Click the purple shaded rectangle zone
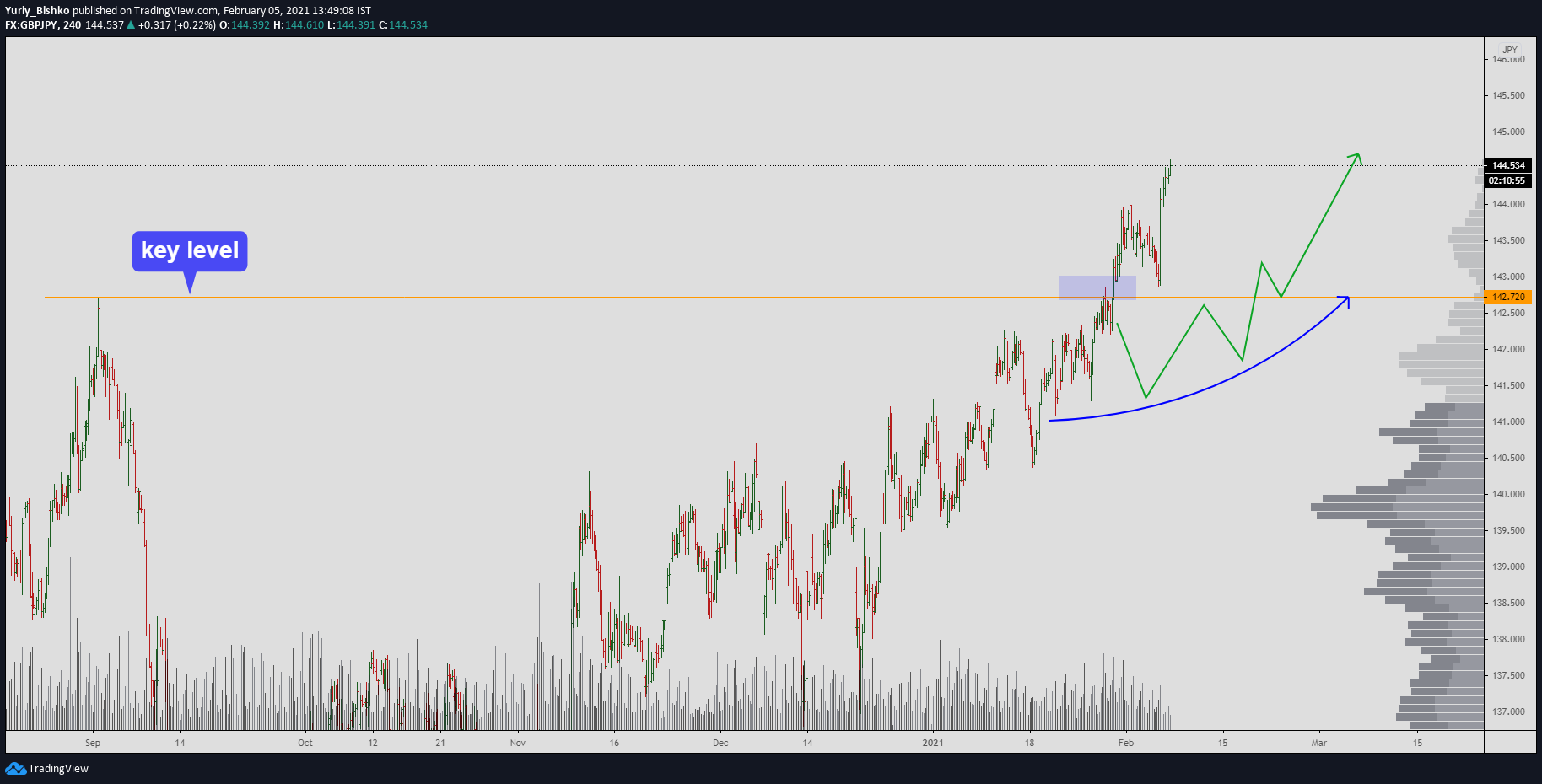This screenshot has height=784, width=1542. 1097,287
